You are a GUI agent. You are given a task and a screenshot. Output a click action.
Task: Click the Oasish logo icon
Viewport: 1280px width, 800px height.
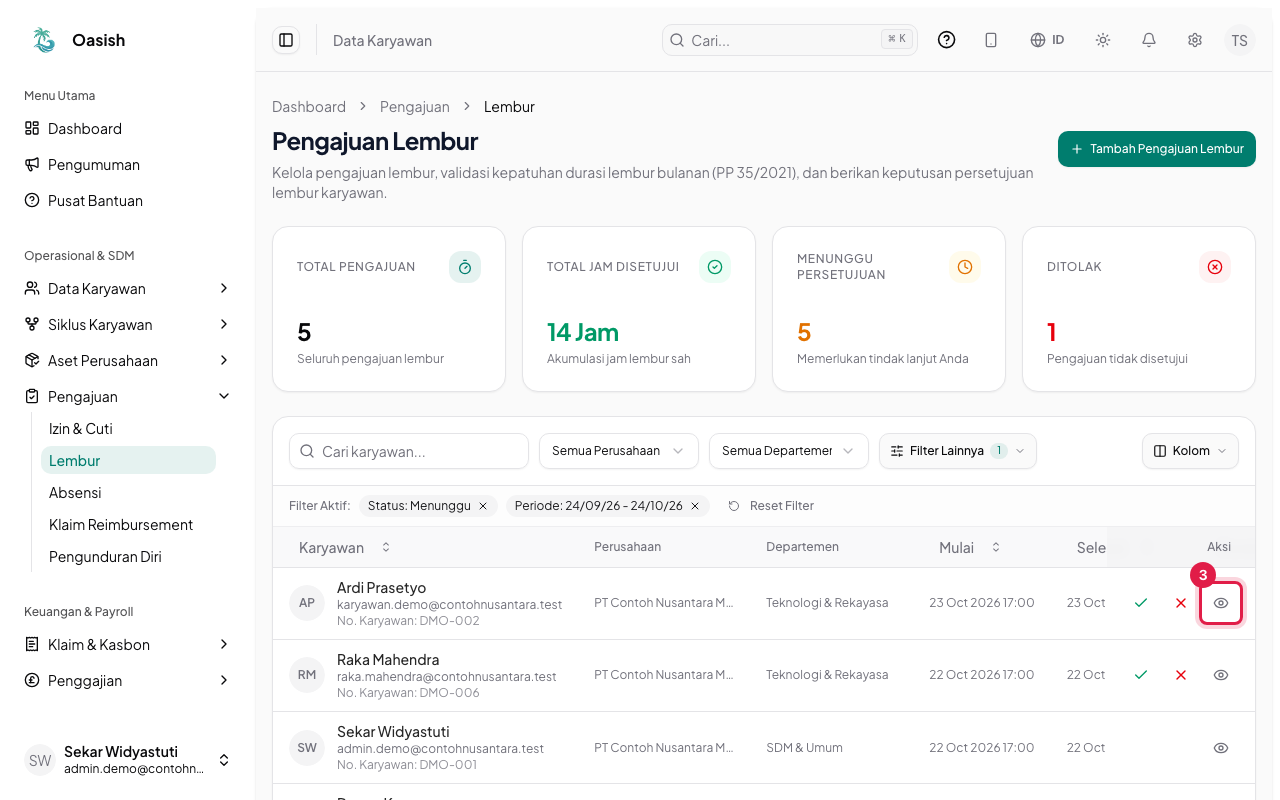(x=44, y=40)
